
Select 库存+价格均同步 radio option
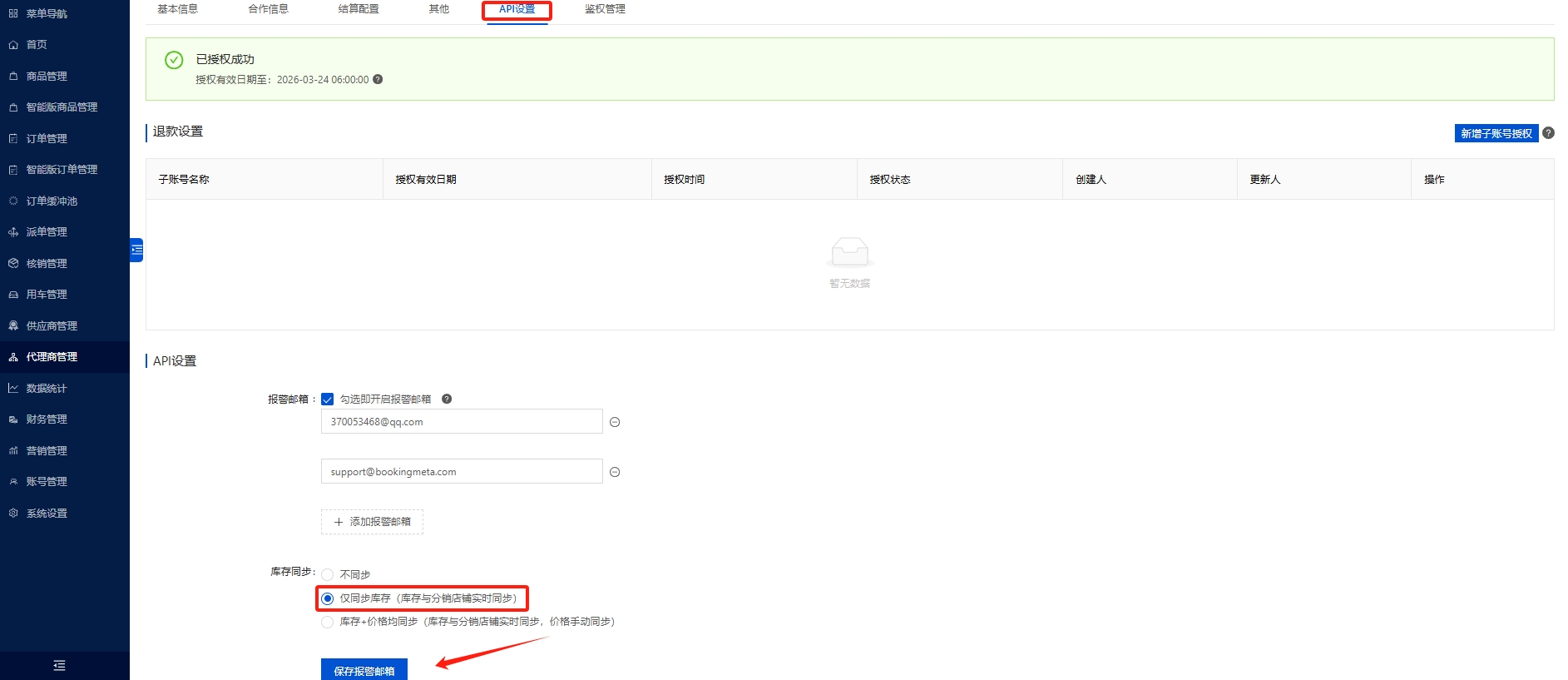tap(328, 622)
